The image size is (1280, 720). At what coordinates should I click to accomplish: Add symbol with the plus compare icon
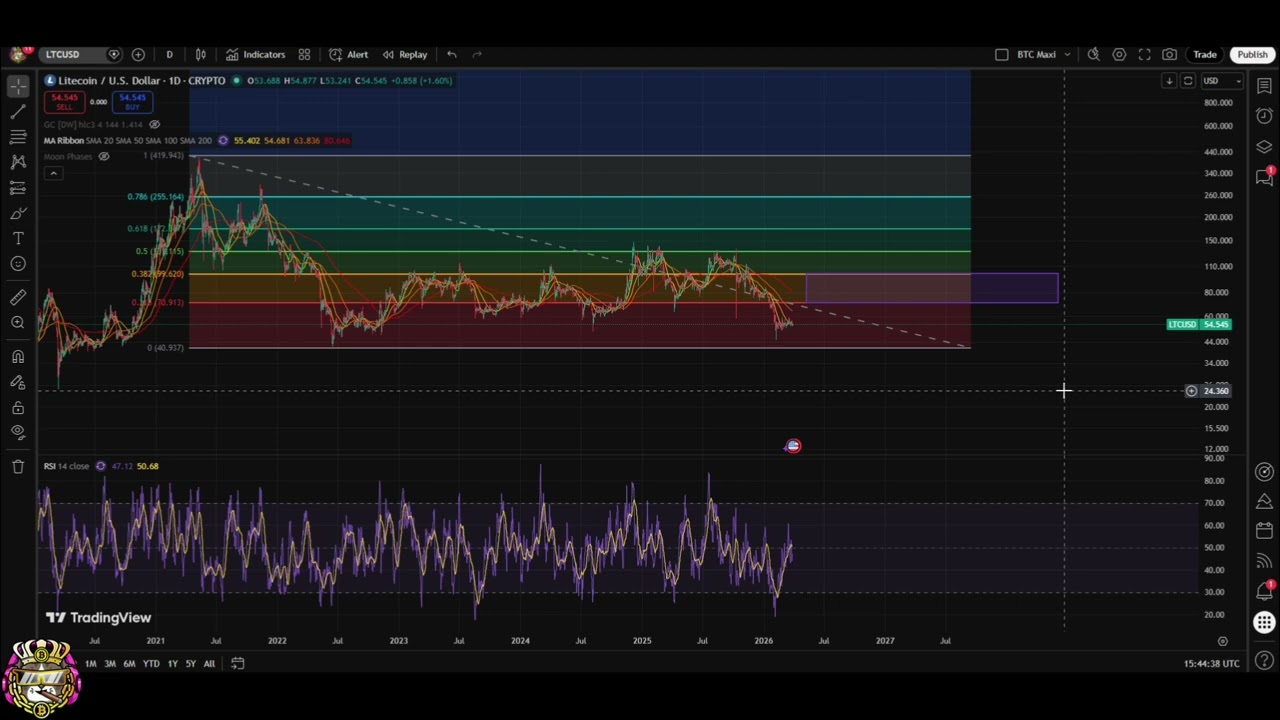tap(138, 54)
